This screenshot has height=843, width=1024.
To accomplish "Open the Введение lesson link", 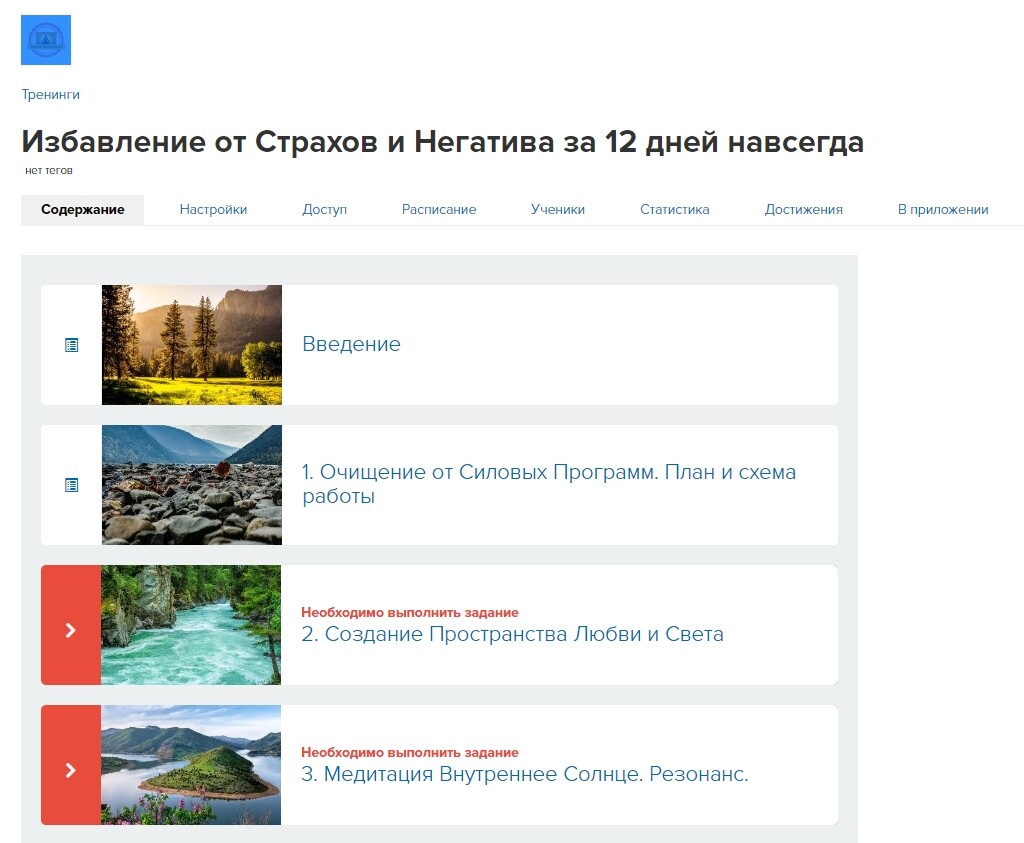I will pos(351,344).
